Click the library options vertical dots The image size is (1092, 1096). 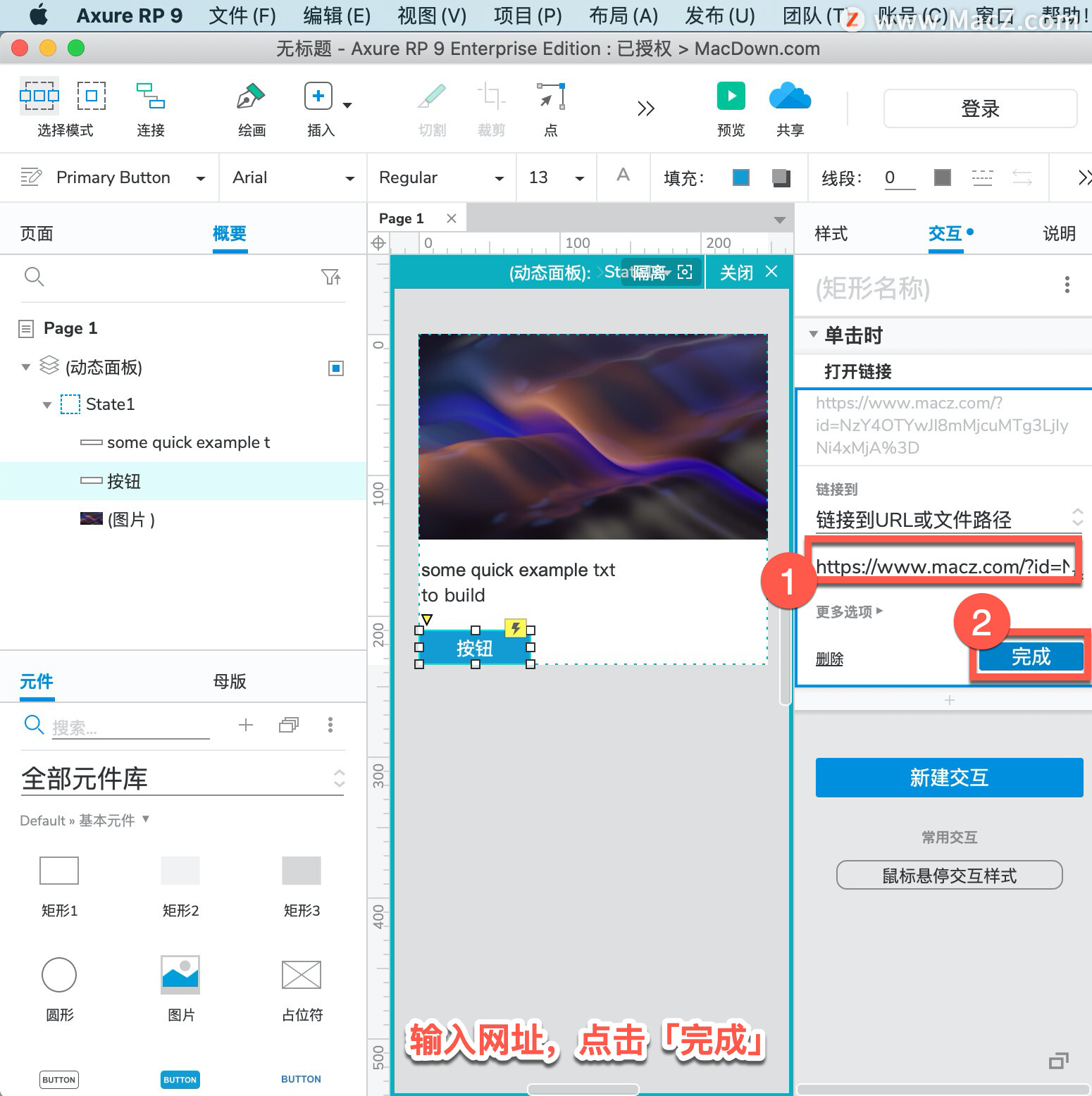(330, 725)
